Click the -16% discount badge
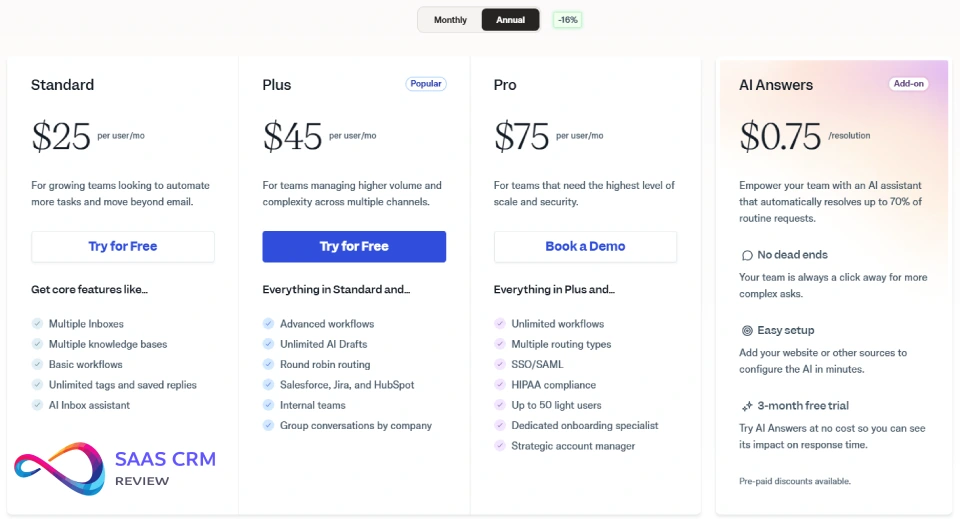Screen dimensions: 960x519 pos(567,20)
